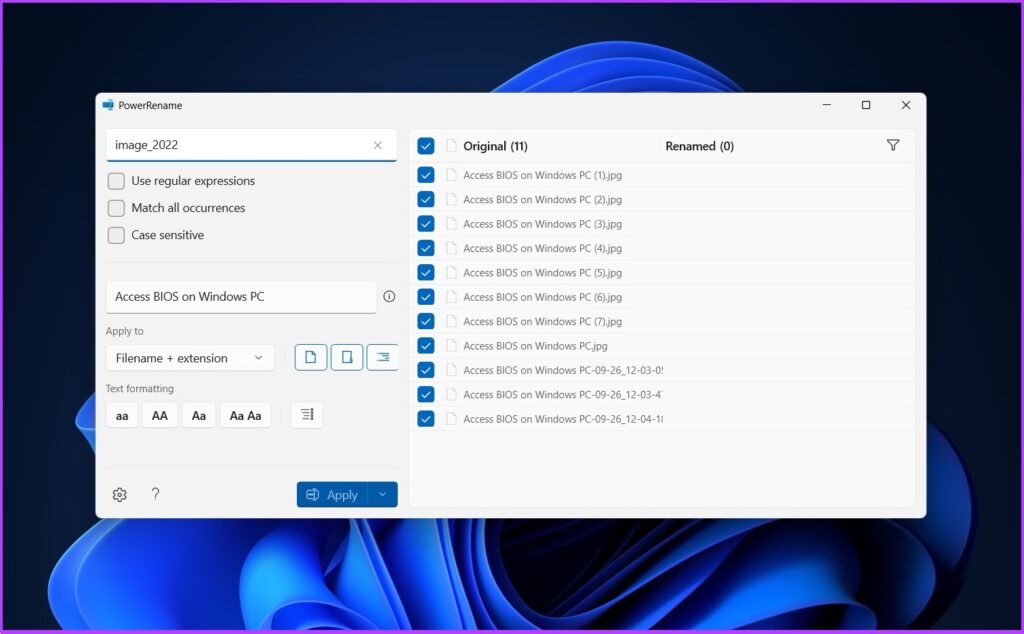The image size is (1024, 634).
Task: Enable the enumerate items option icon
Action: pos(383,357)
